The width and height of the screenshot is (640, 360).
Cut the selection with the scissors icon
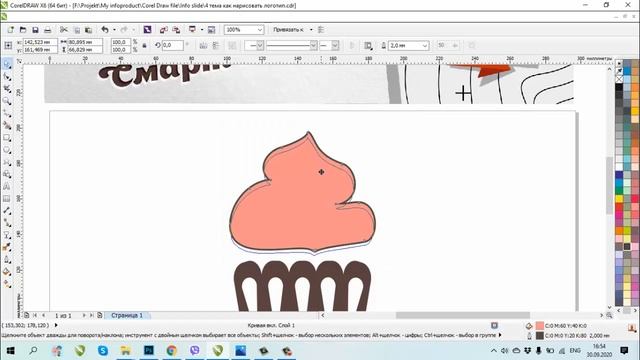[64, 30]
